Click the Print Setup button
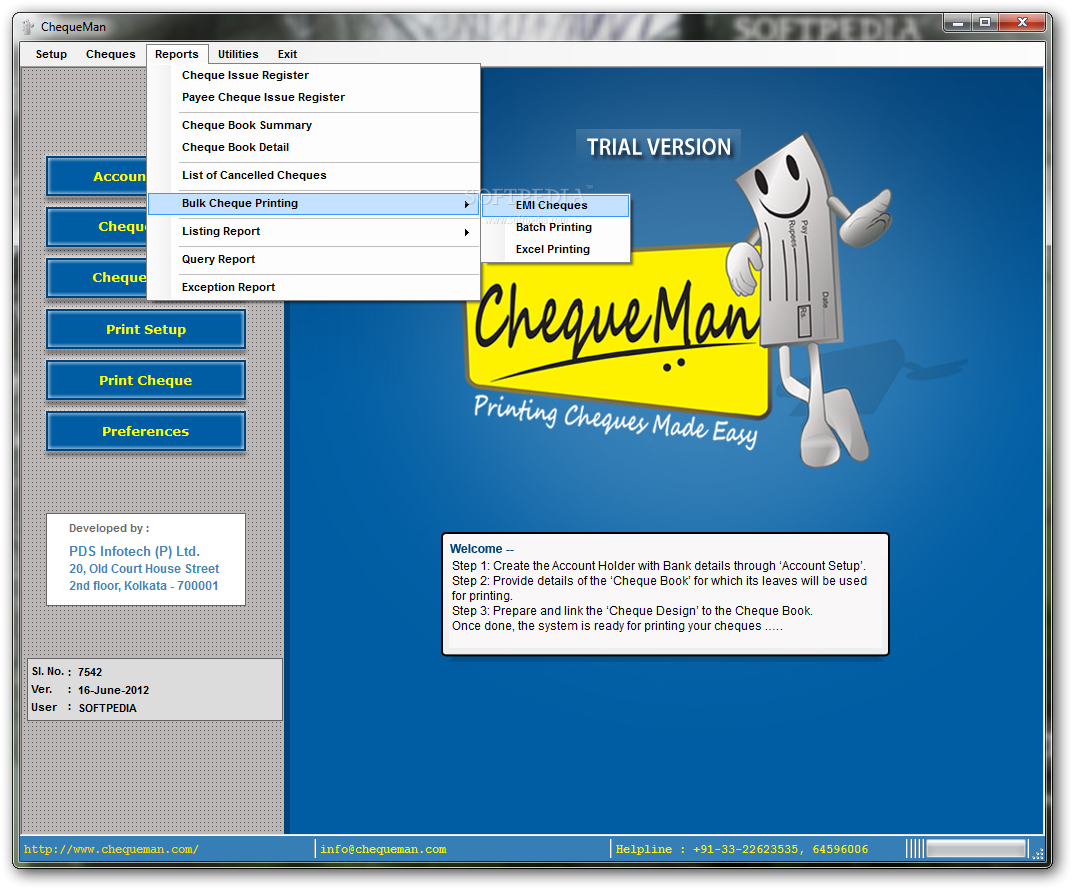The image size is (1073, 889). tap(146, 329)
